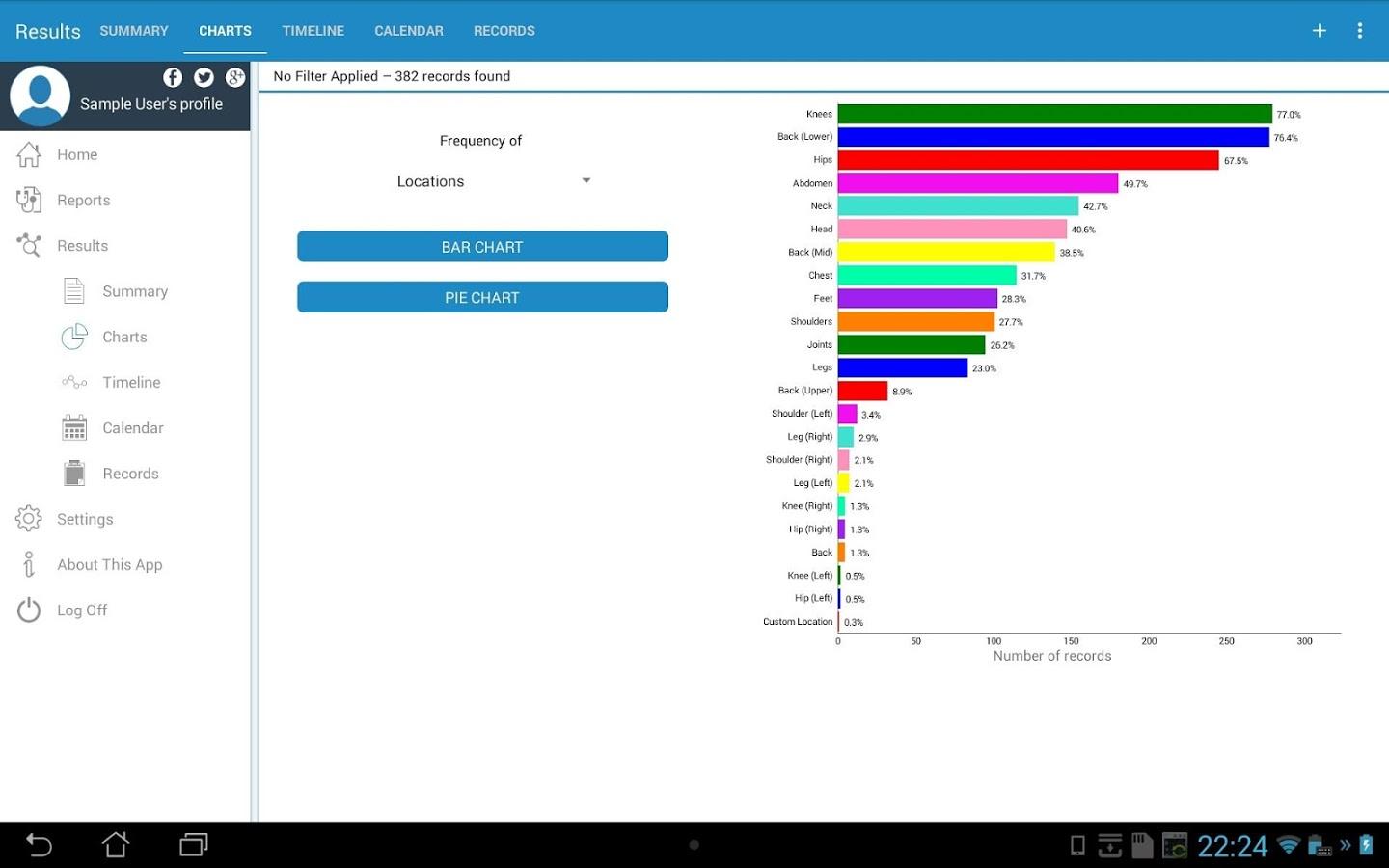The image size is (1389, 868).
Task: Tap the Android back navigation icon
Action: tap(39, 845)
